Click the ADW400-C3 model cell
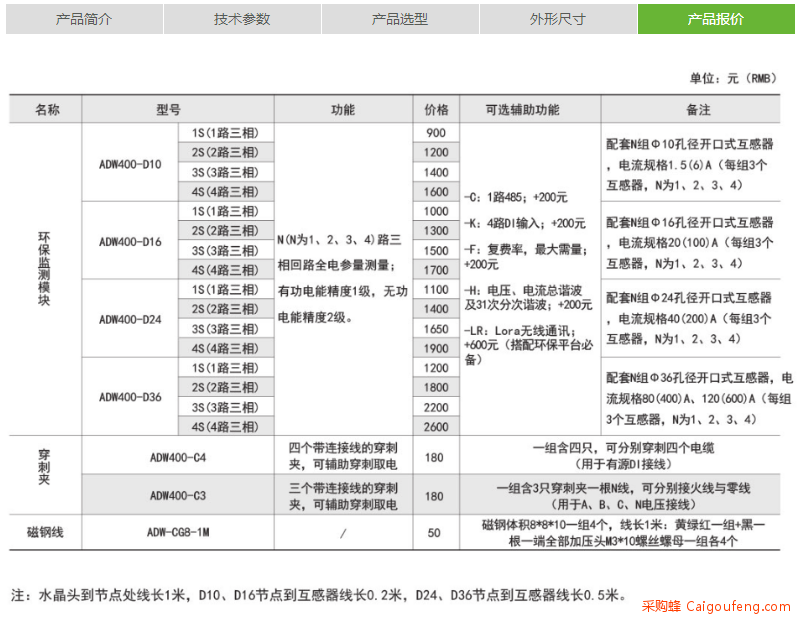Viewport: 799px width, 632px height. (x=178, y=495)
